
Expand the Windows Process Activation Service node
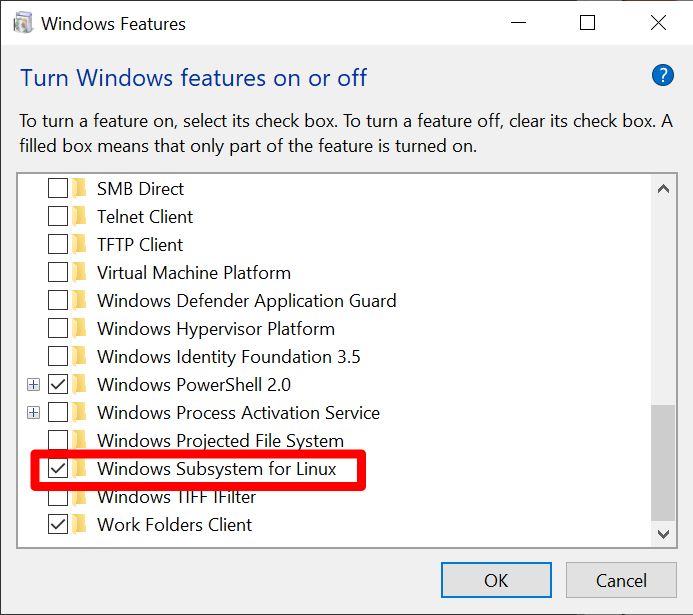click(34, 413)
